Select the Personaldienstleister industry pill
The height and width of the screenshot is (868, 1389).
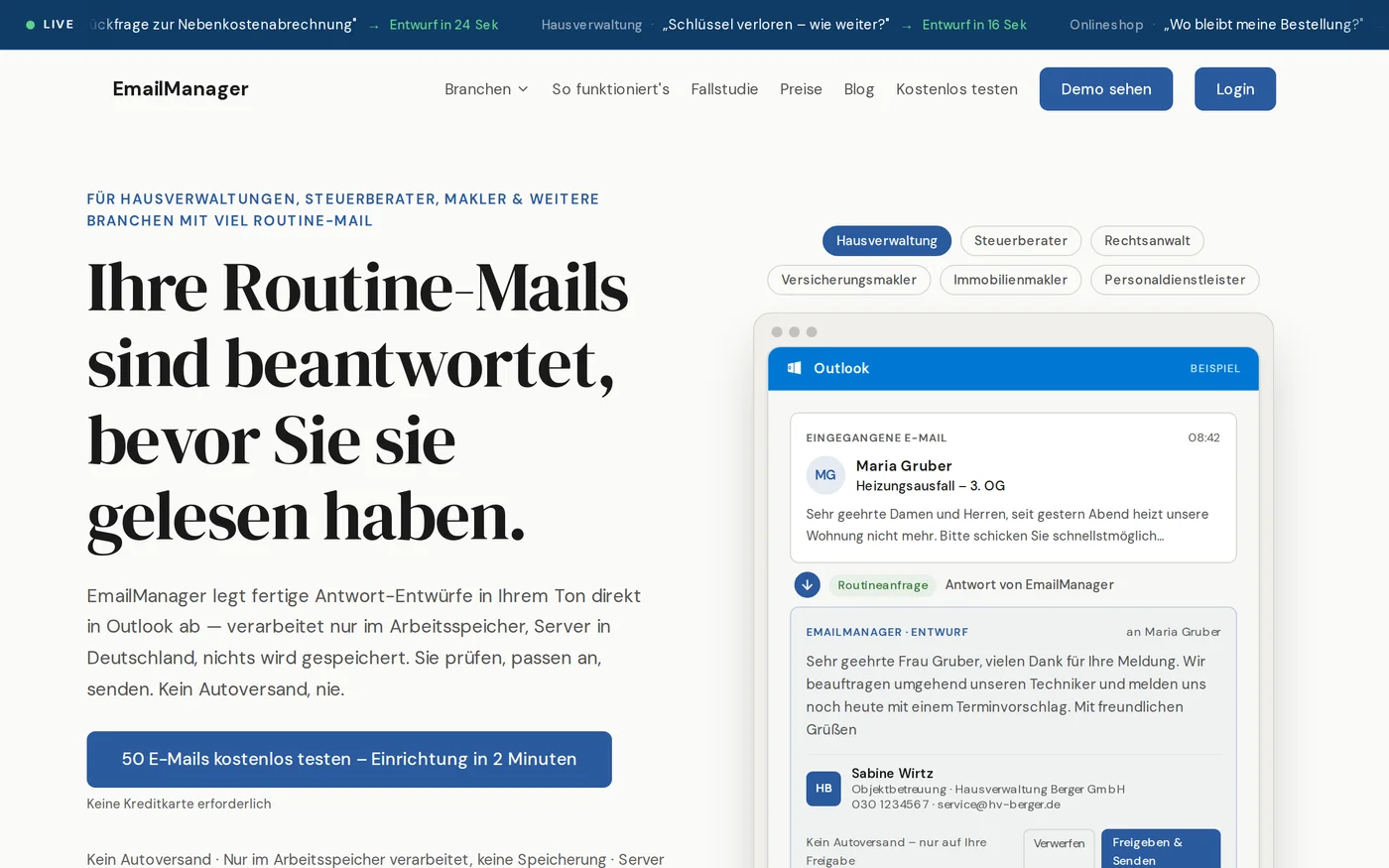coord(1175,280)
